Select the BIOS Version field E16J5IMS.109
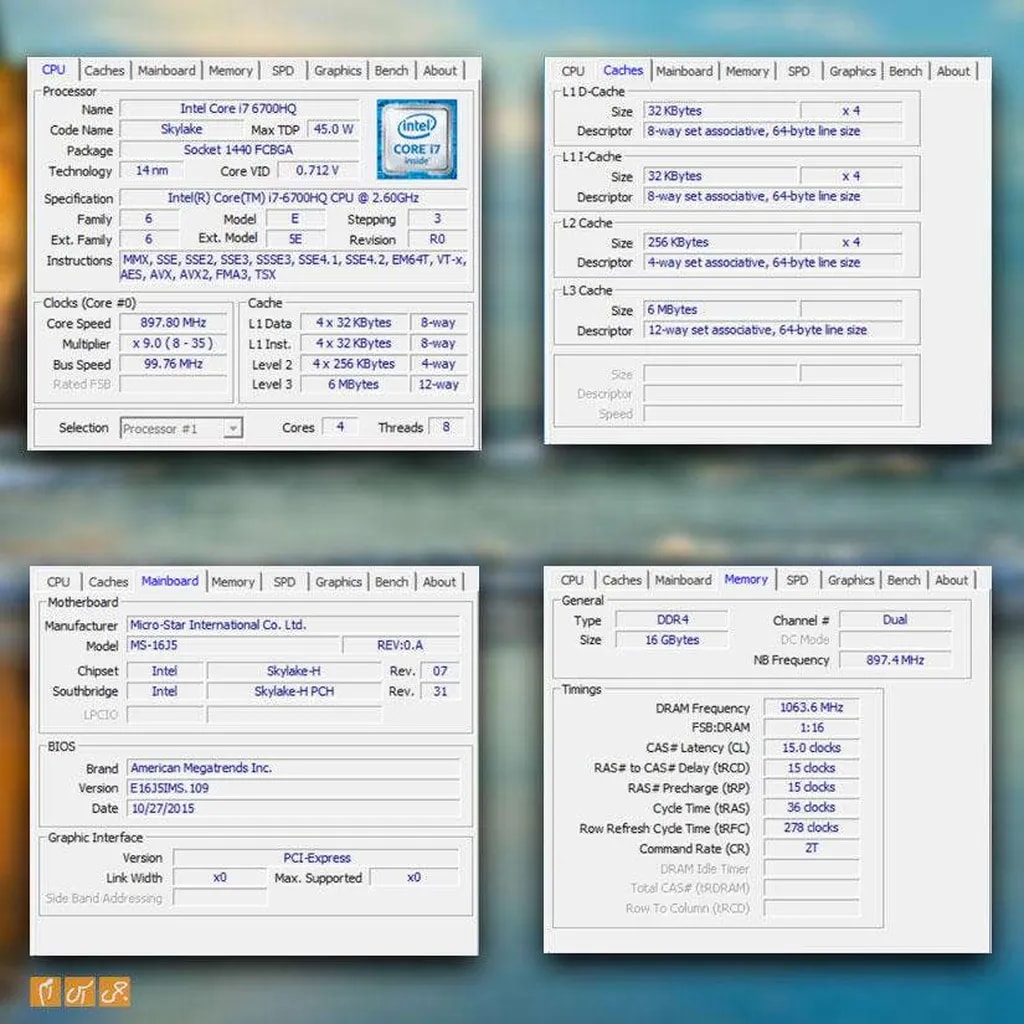 pos(293,788)
